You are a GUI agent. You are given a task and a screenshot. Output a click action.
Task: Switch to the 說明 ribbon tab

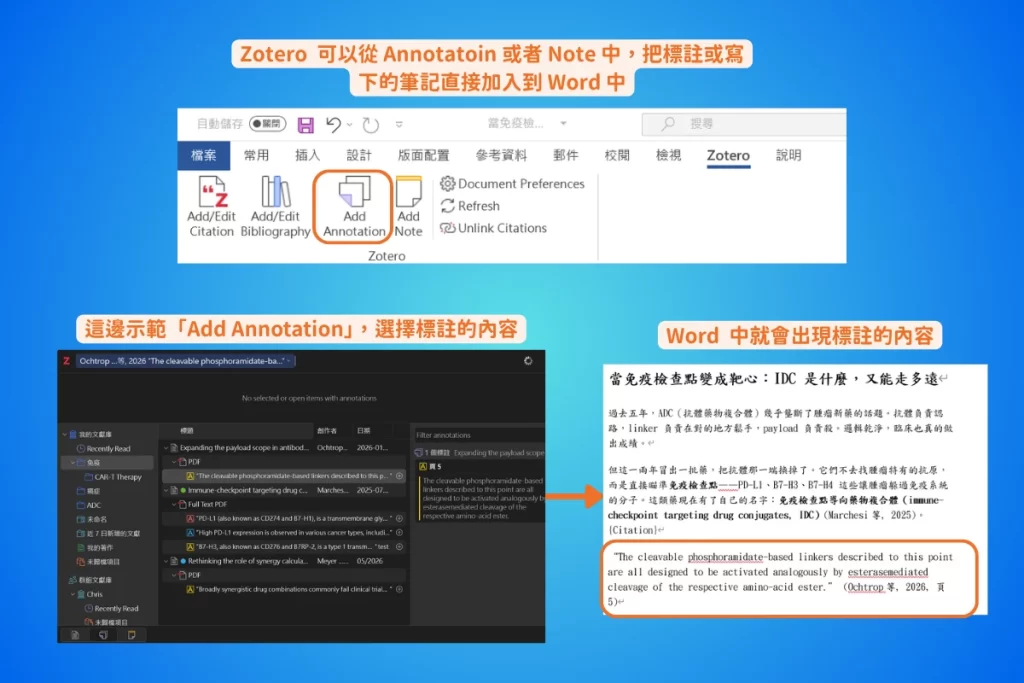click(x=788, y=155)
